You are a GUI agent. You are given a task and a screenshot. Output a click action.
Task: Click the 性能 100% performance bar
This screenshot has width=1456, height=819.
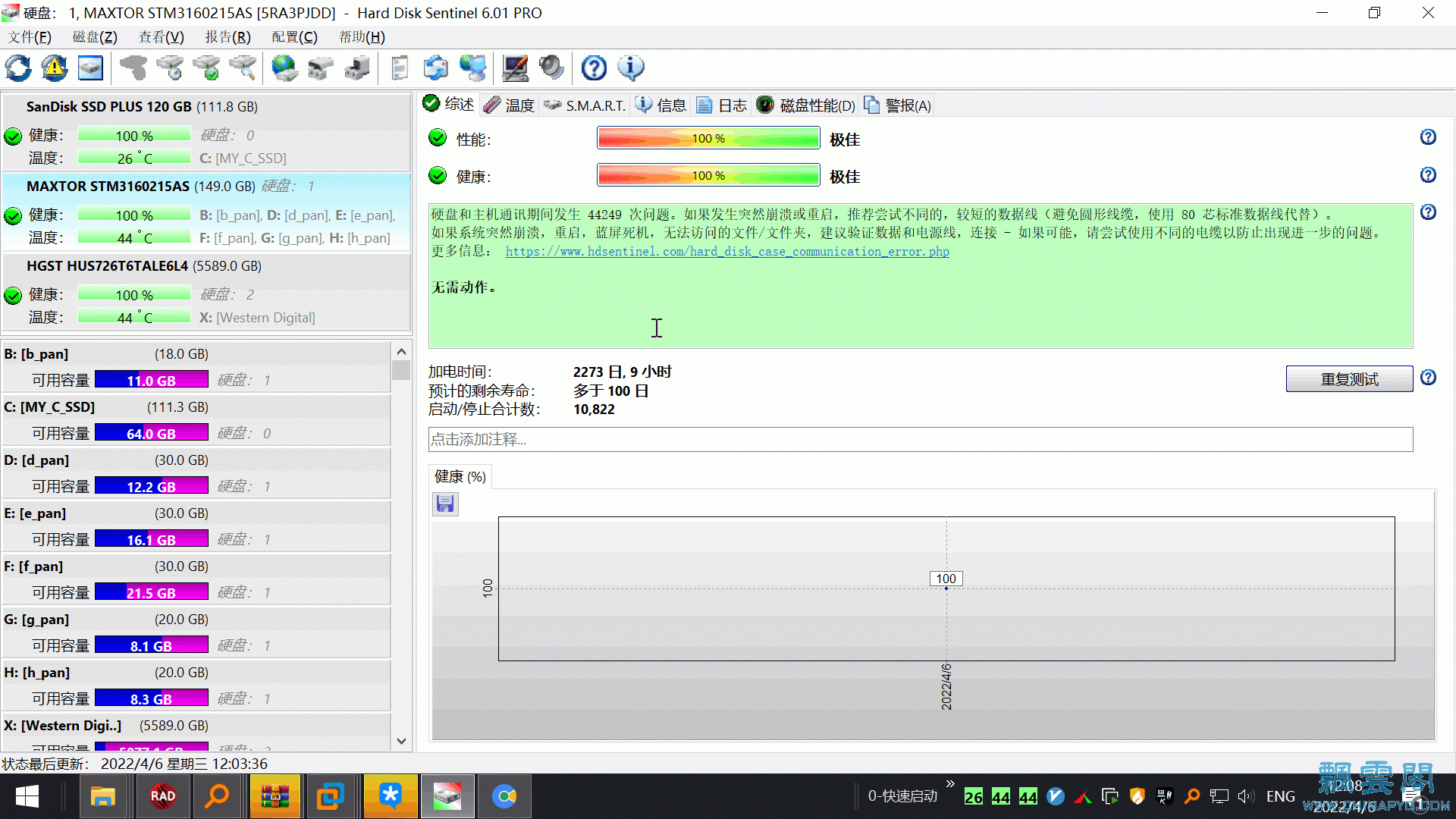(708, 138)
